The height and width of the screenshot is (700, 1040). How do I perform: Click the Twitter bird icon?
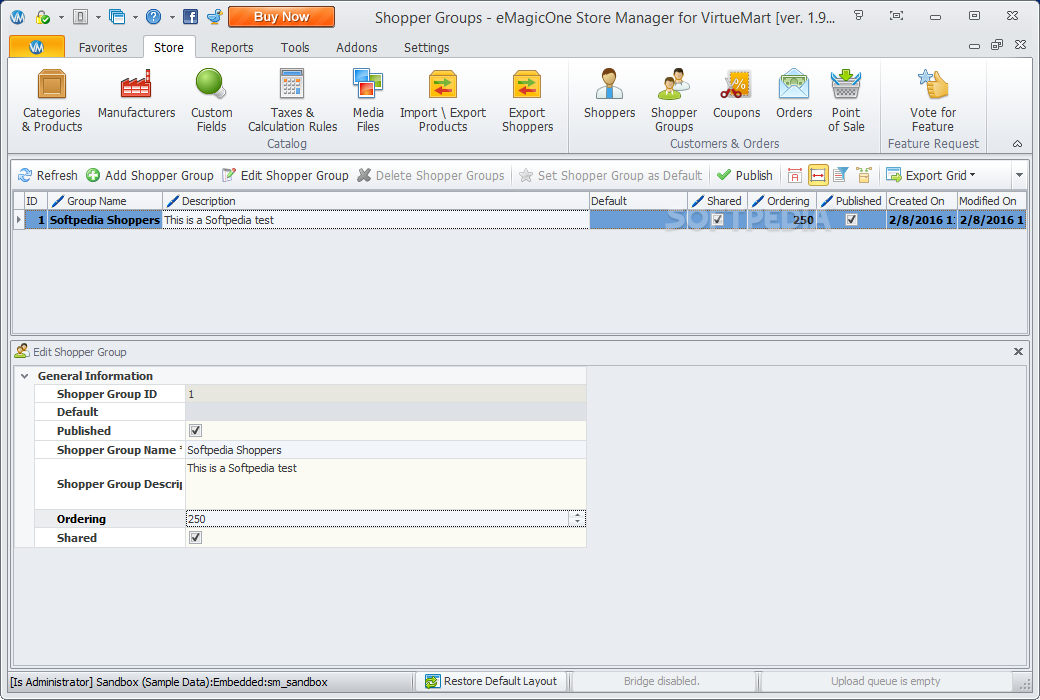pyautogui.click(x=214, y=17)
